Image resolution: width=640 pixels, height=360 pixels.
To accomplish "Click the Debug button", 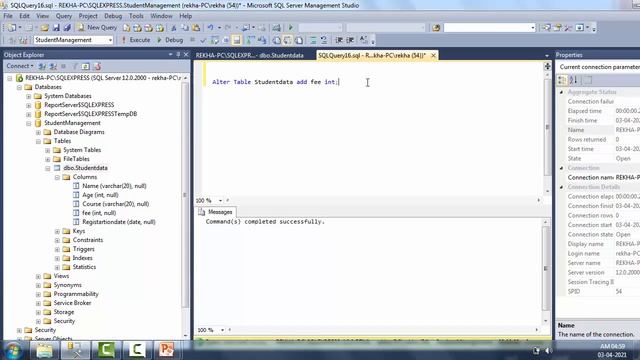I will click(x=170, y=40).
